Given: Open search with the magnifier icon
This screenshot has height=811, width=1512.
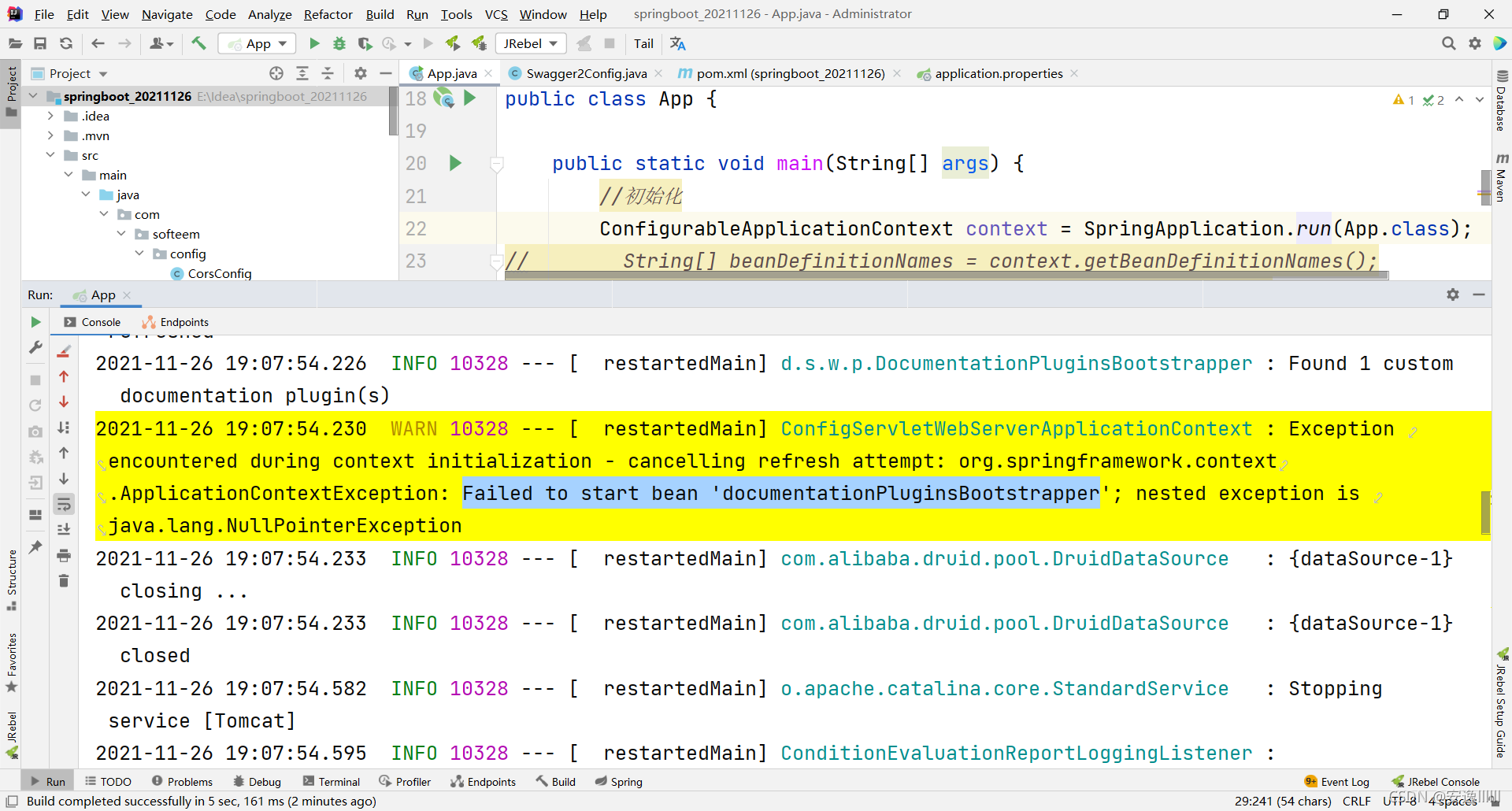Looking at the screenshot, I should click(1449, 43).
